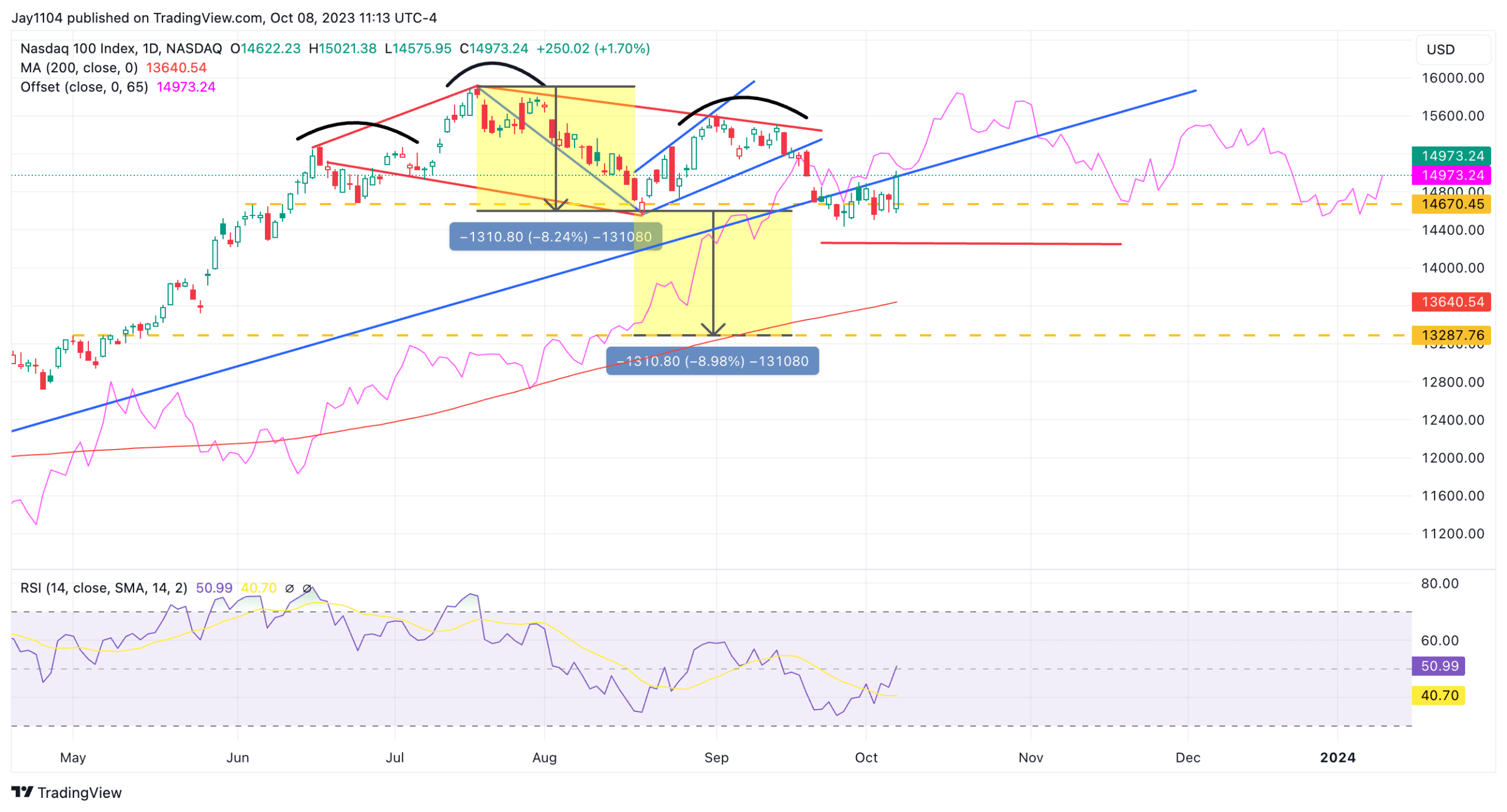Click the 14973.24 value in Offset legend
The height and width of the screenshot is (812, 1507).
click(185, 87)
